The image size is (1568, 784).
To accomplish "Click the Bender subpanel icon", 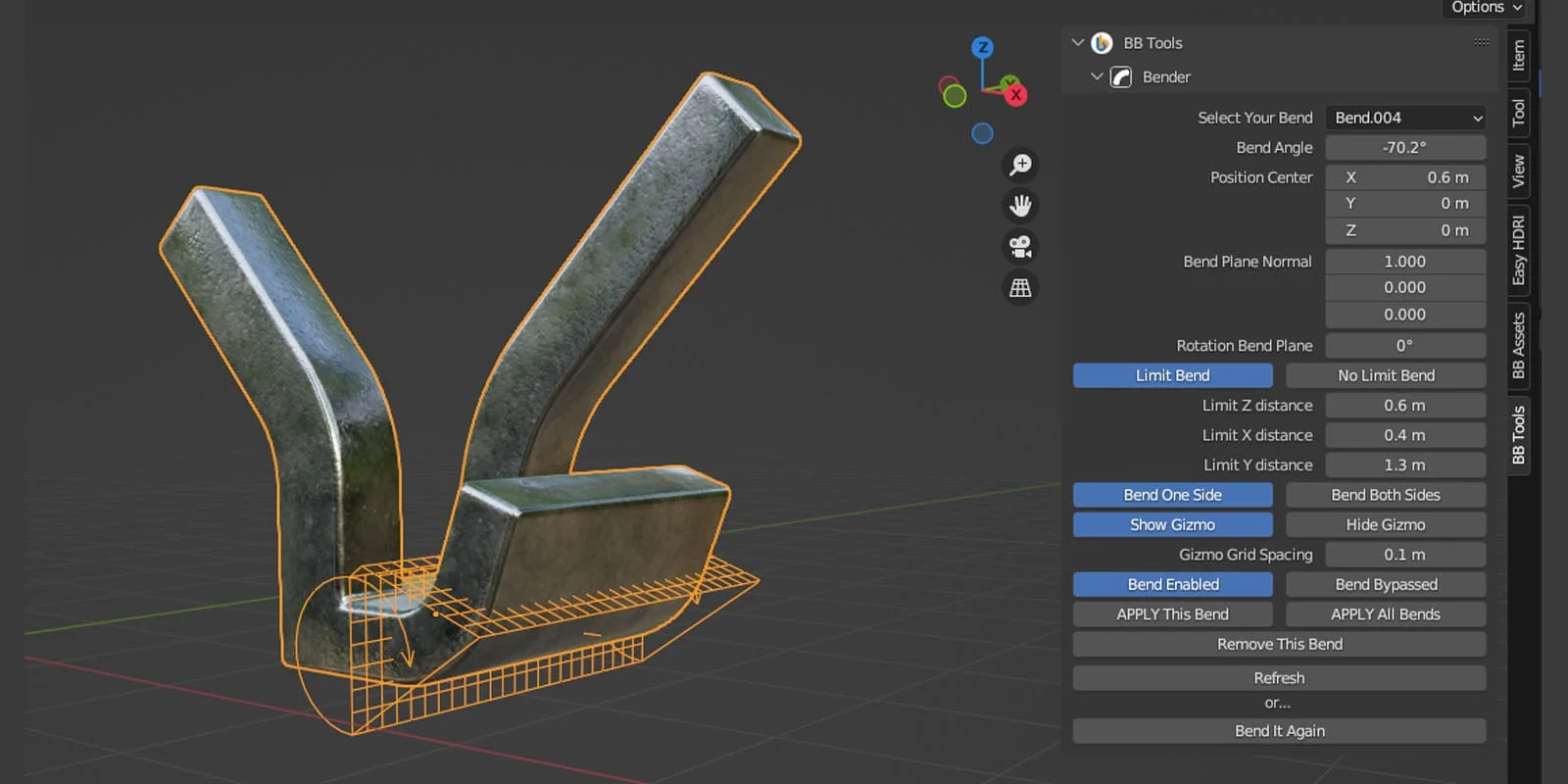I will click(1121, 77).
